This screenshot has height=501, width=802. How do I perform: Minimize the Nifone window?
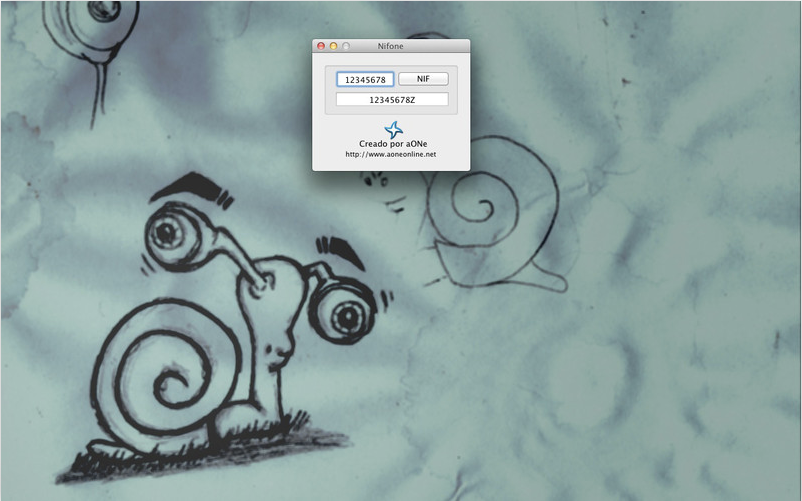pos(333,46)
